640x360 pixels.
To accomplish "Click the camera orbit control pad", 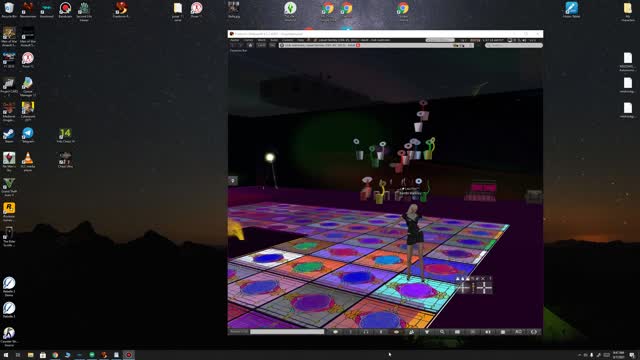I will click(x=463, y=288).
